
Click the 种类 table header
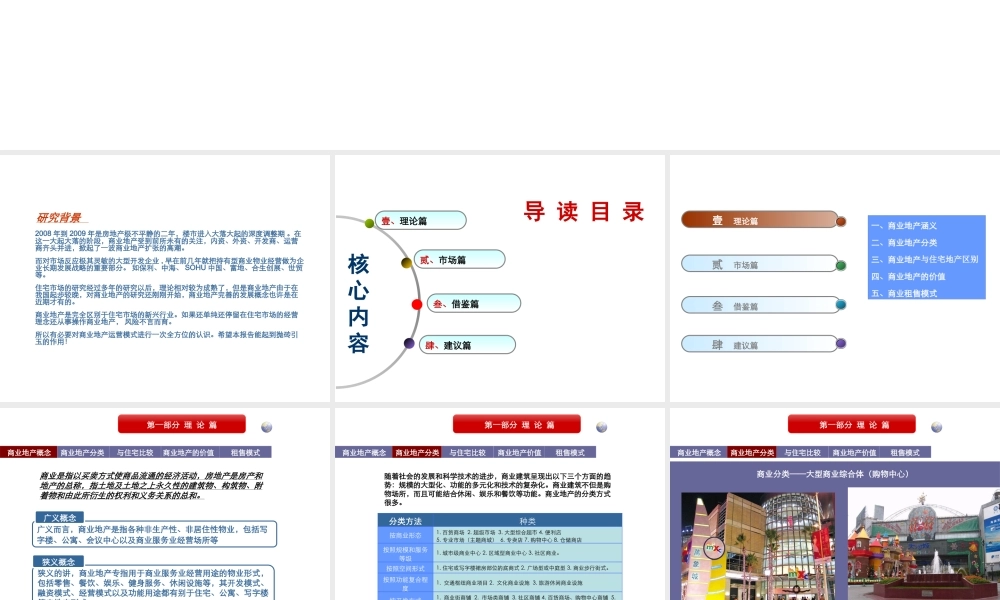pyautogui.click(x=527, y=521)
